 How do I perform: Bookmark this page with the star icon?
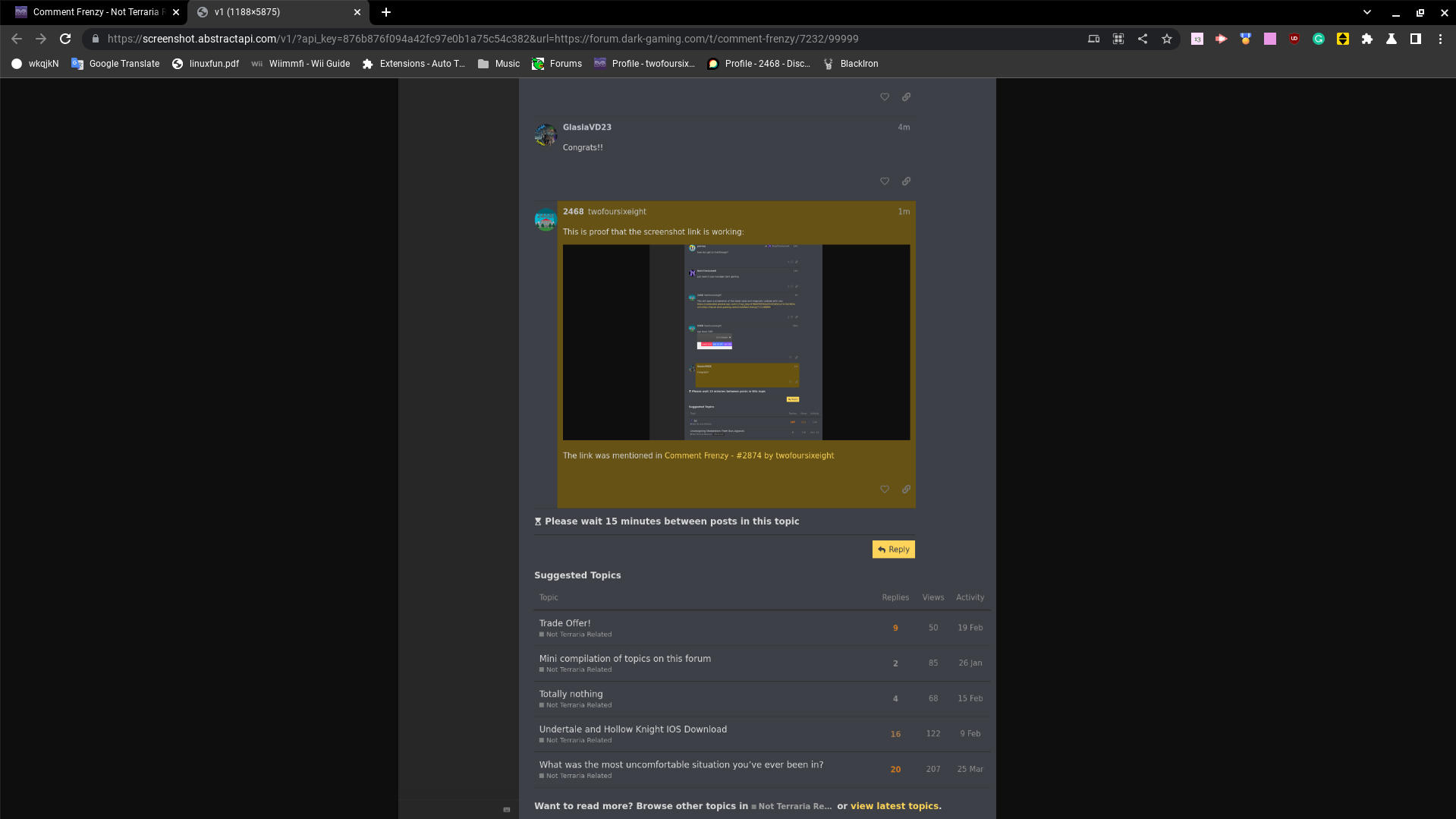pos(1167,39)
